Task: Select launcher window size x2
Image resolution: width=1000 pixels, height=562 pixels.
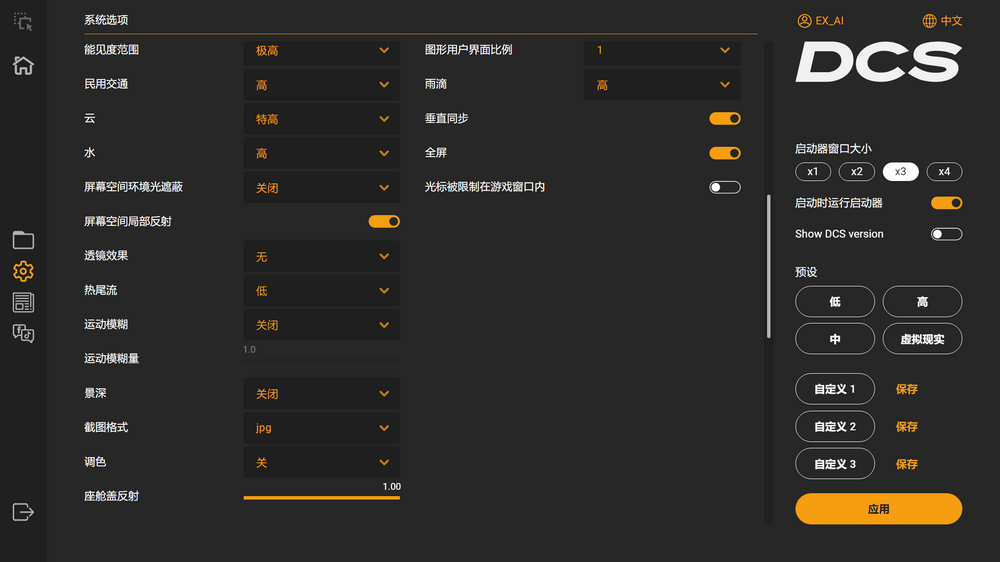Action: pos(857,171)
